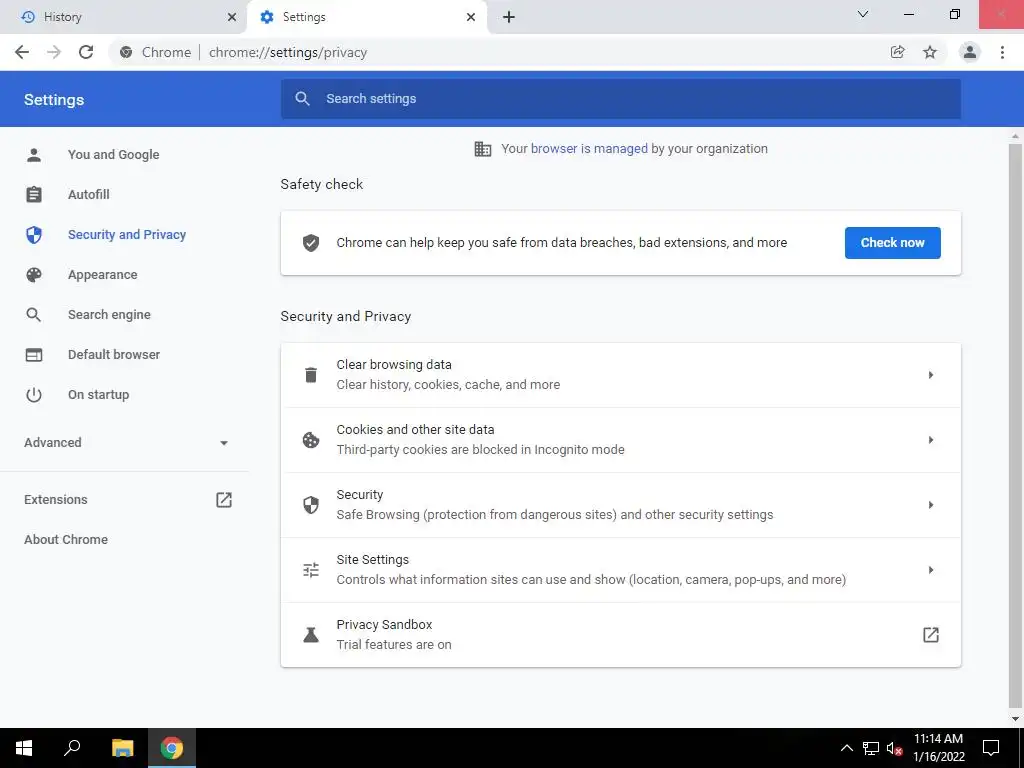Click the sliders icon for Site Settings

pos(311,570)
